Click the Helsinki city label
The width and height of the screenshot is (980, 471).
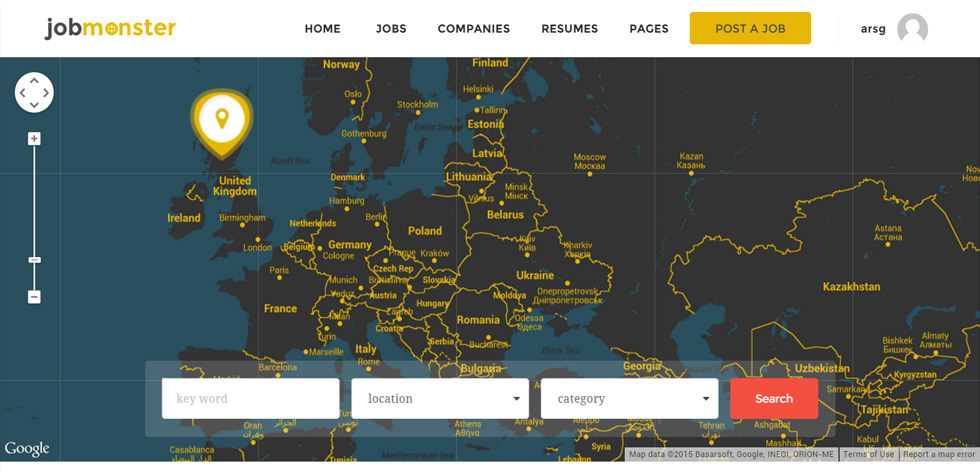[478, 89]
